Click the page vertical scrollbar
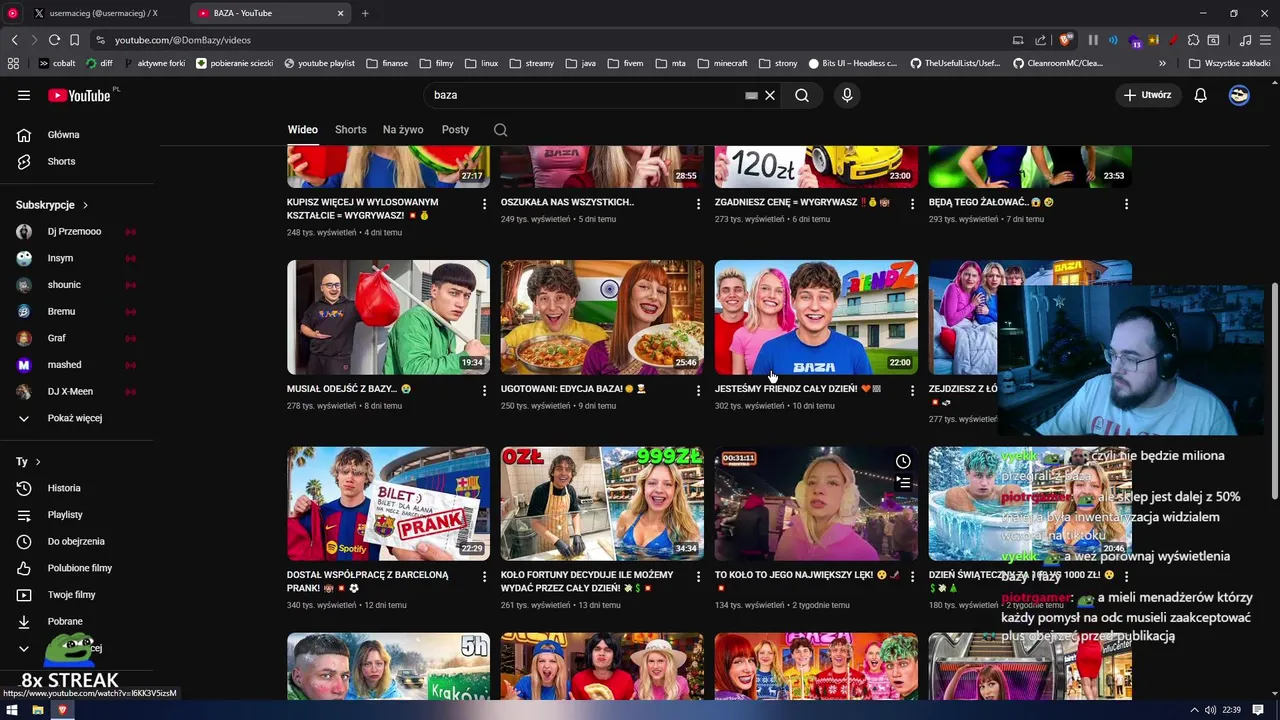The height and width of the screenshot is (720, 1280). (1274, 390)
